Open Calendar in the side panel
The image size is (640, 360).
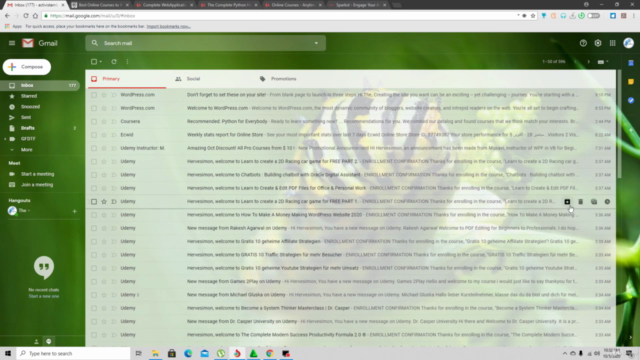[631, 63]
